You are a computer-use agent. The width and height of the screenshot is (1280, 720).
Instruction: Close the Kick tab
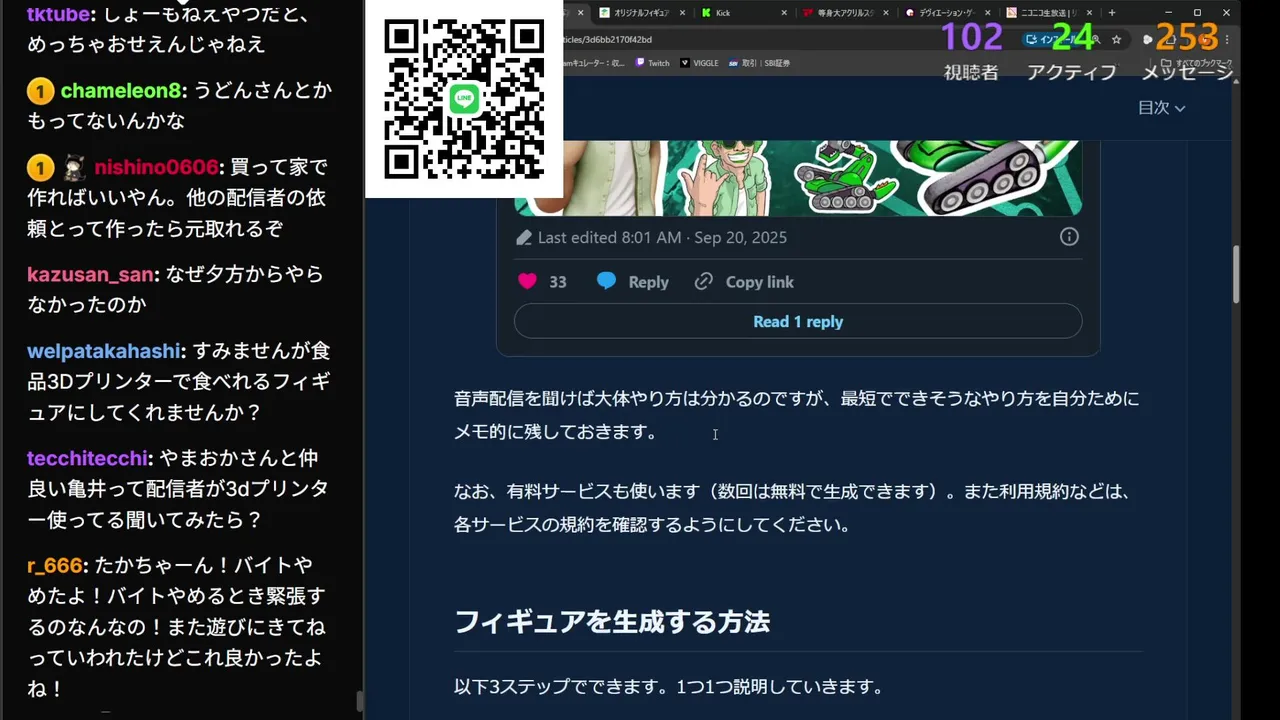click(783, 13)
